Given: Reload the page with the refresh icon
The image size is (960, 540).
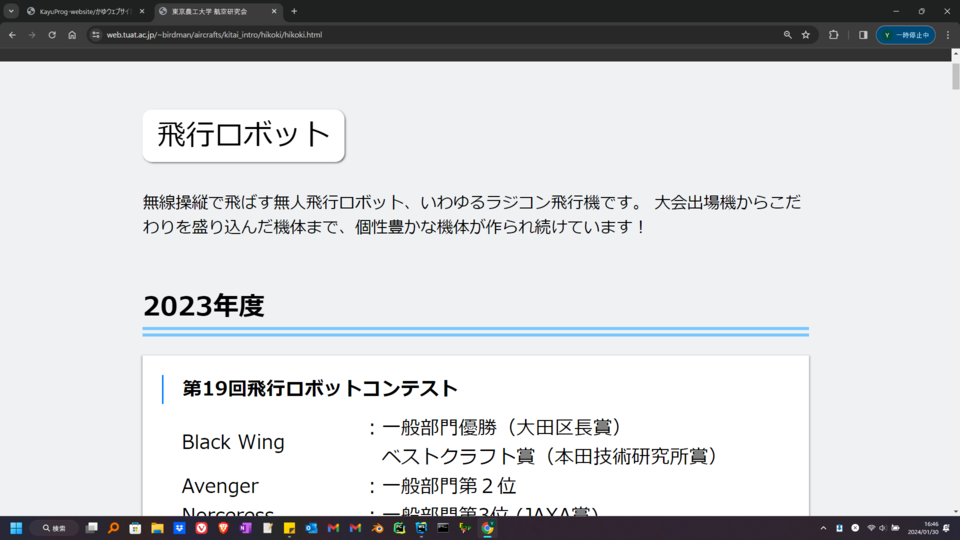Looking at the screenshot, I should (x=52, y=35).
